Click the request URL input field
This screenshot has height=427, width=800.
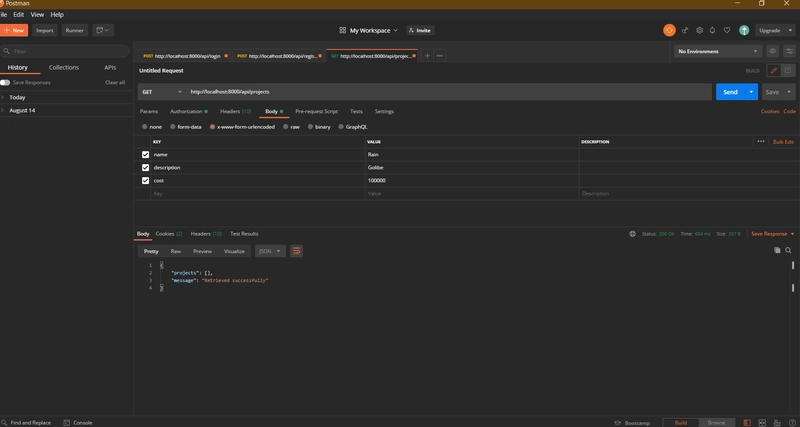click(449, 92)
